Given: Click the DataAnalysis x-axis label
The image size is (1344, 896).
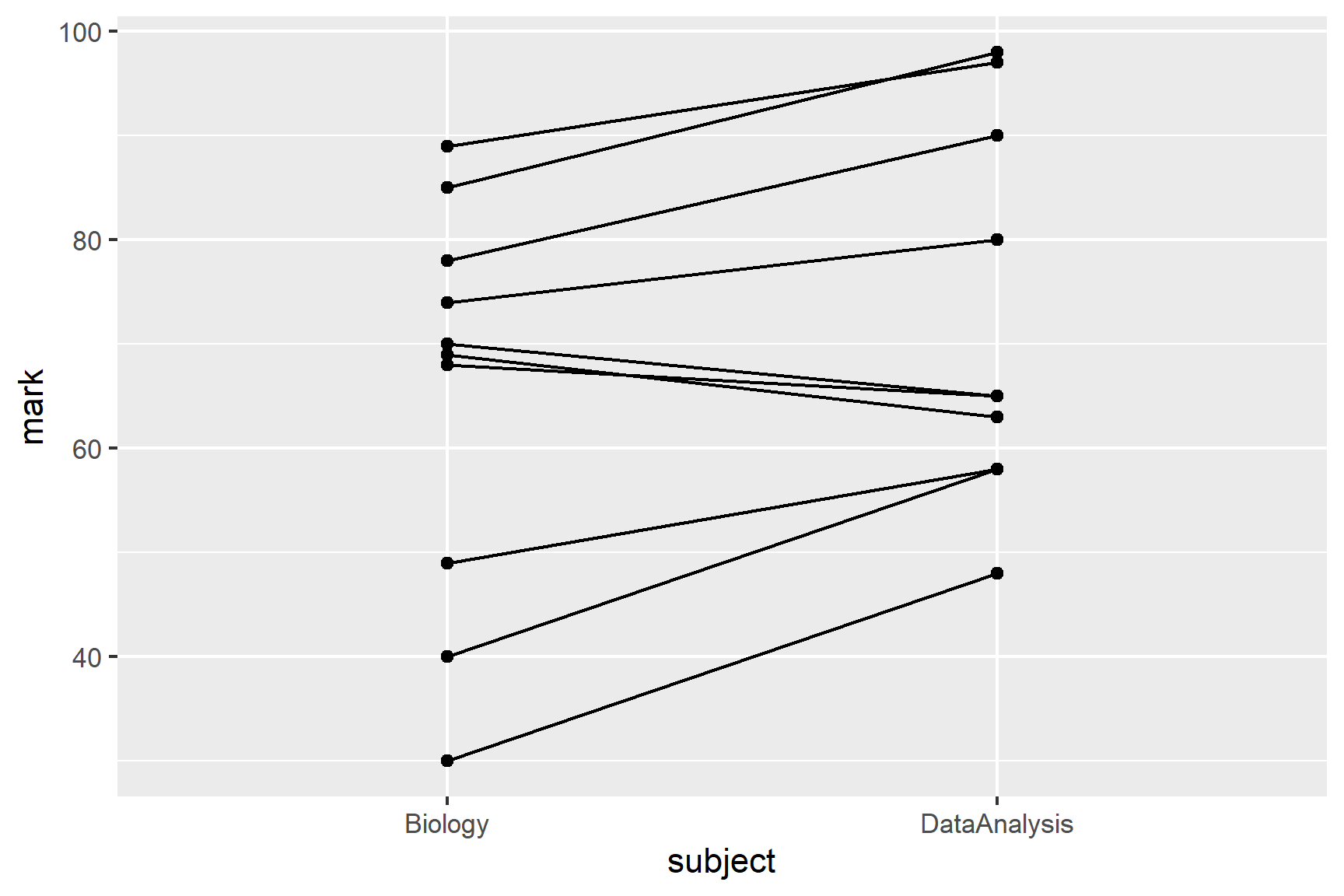Looking at the screenshot, I should [996, 824].
